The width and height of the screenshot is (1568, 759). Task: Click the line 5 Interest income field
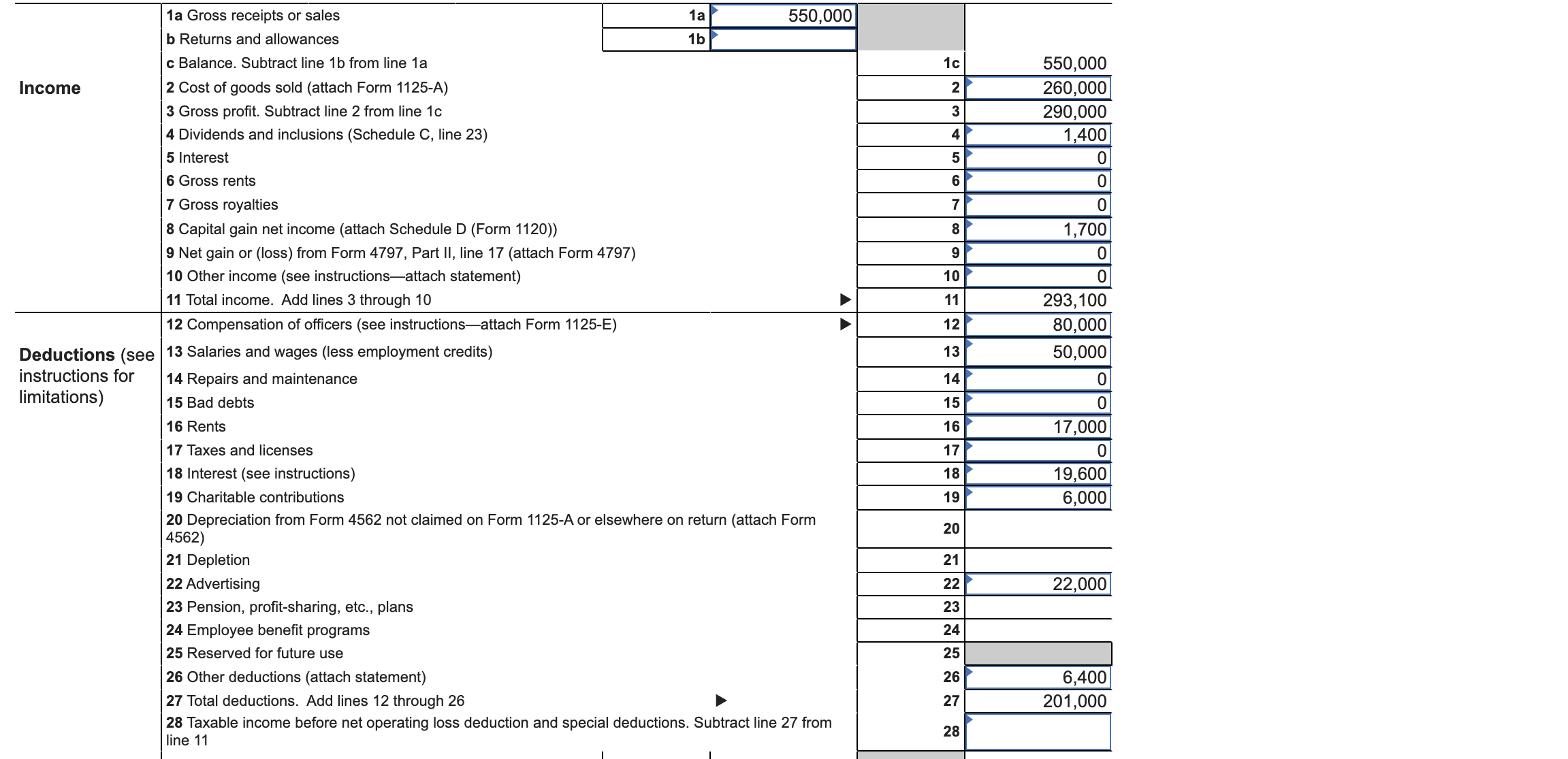1038,158
